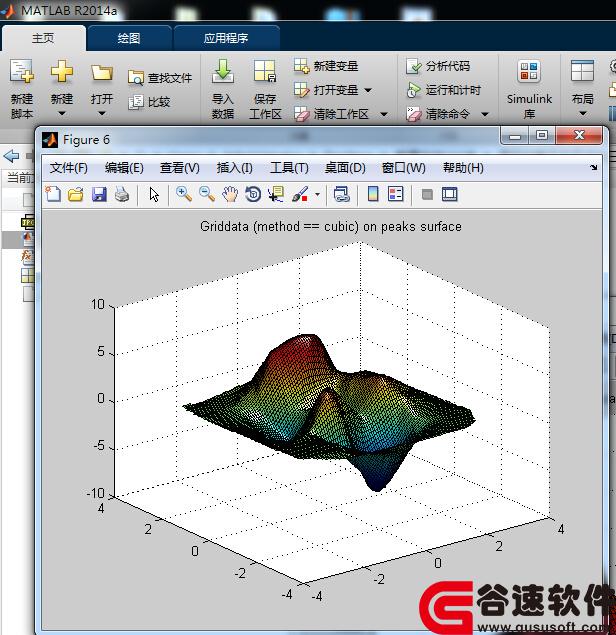The height and width of the screenshot is (635, 616).
Task: Click the back arrow in MATLAB address bar
Action: click(x=11, y=156)
